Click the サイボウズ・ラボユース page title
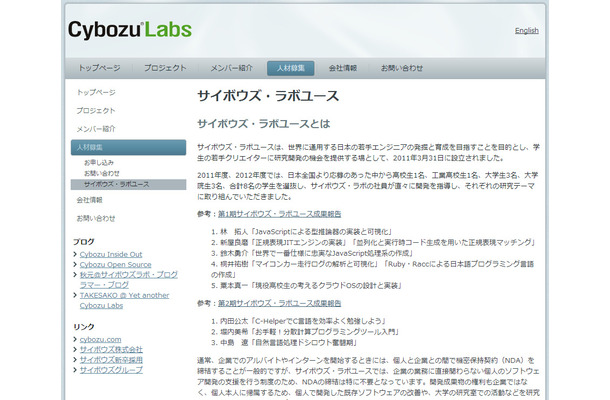The image size is (610, 400). [268, 96]
